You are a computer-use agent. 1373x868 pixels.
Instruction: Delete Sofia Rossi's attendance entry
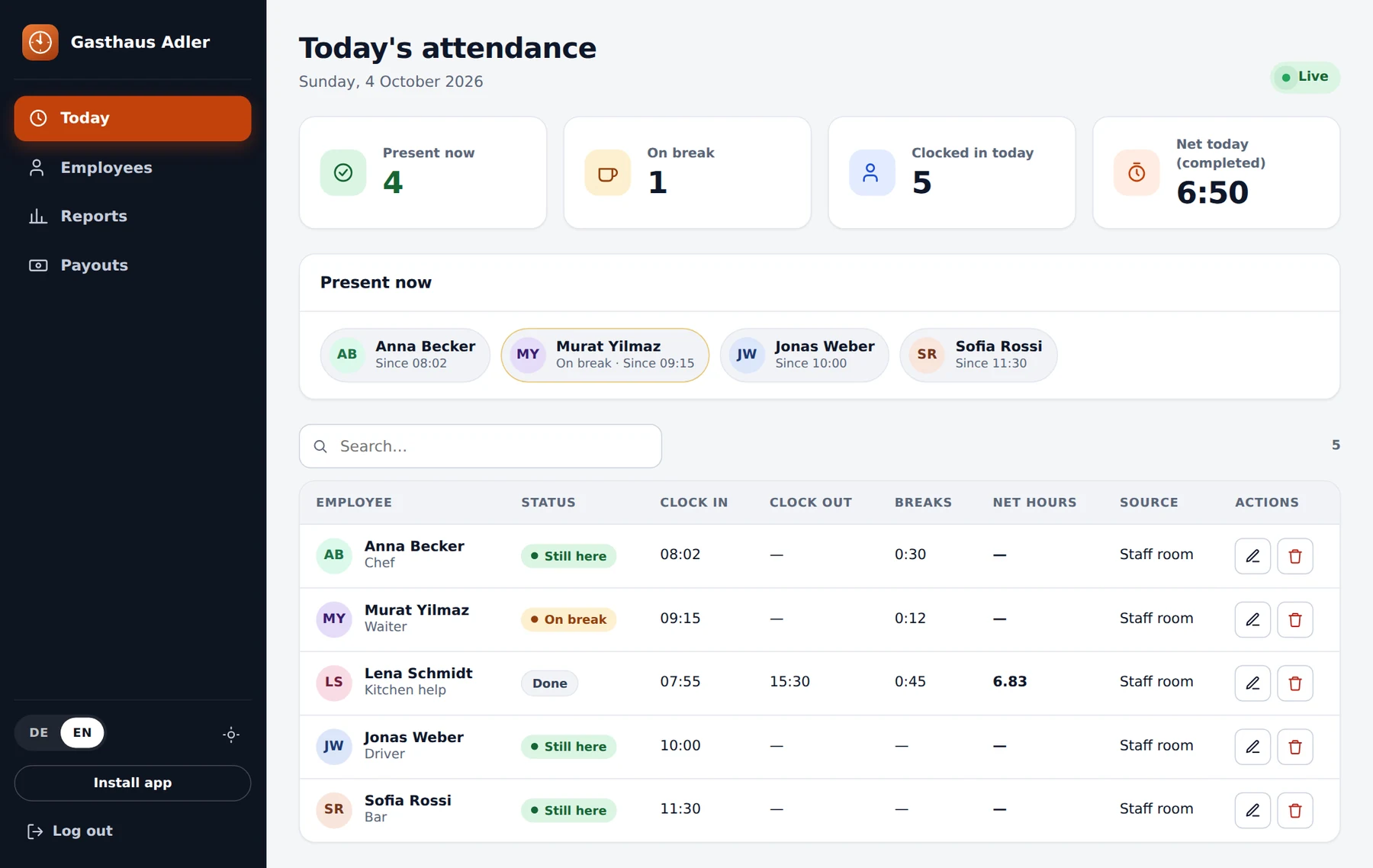[x=1295, y=810]
